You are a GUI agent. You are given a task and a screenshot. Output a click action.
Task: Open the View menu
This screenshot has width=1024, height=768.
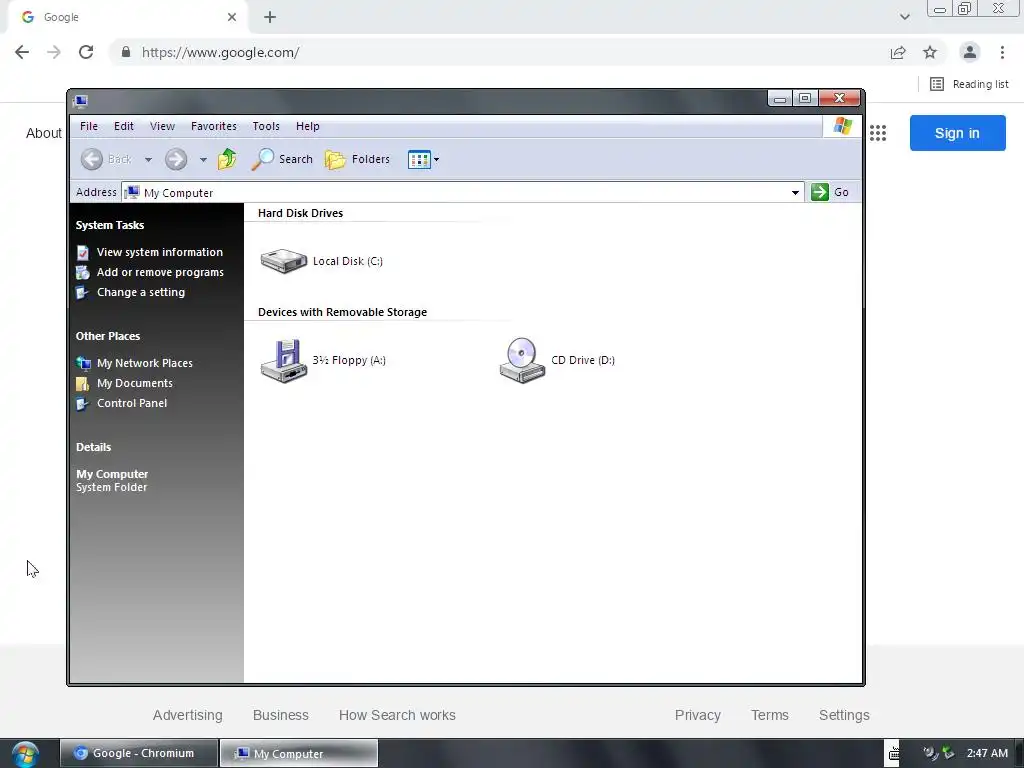[162, 126]
